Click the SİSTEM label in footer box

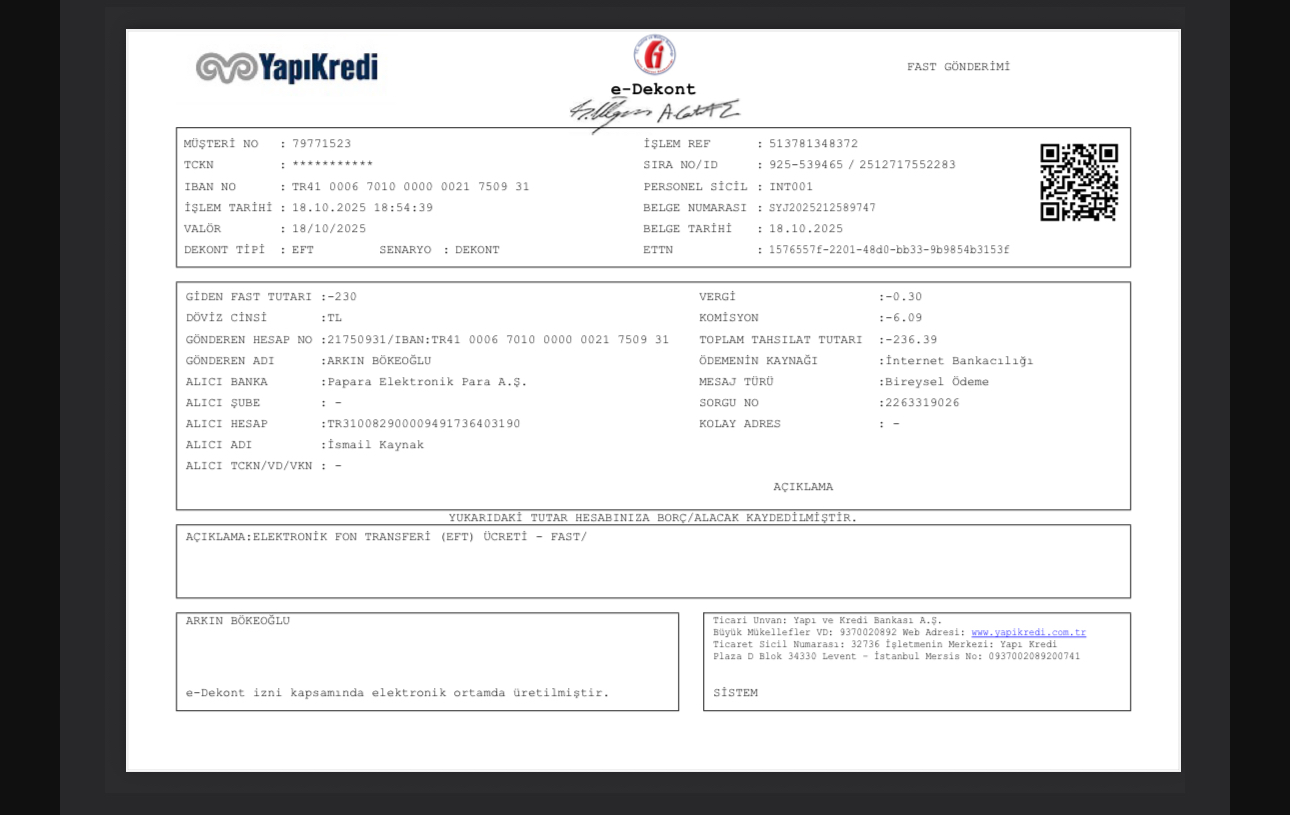tap(735, 693)
